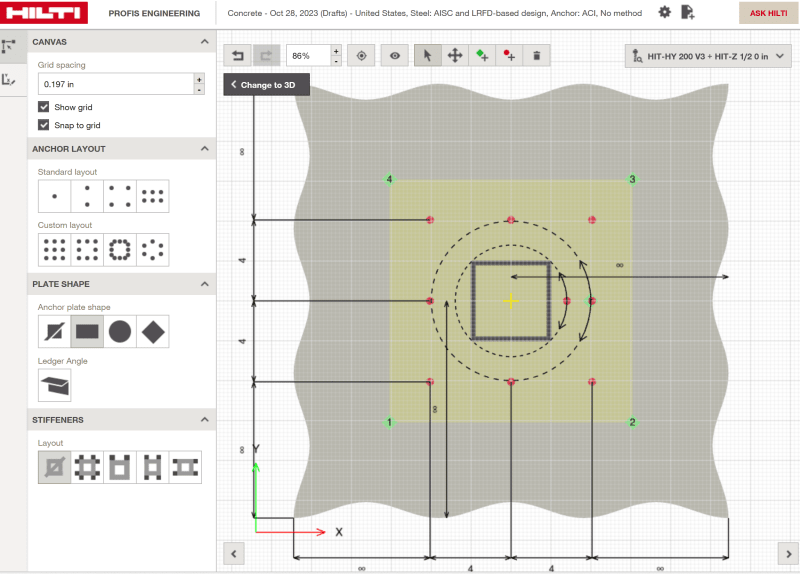Click the undo button in canvas toolbar

[237, 56]
